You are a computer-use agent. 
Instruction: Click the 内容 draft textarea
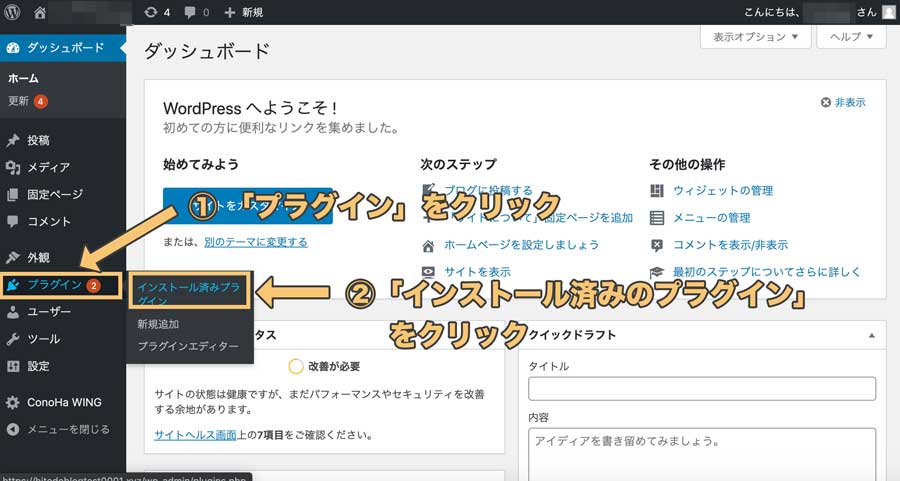coord(702,455)
